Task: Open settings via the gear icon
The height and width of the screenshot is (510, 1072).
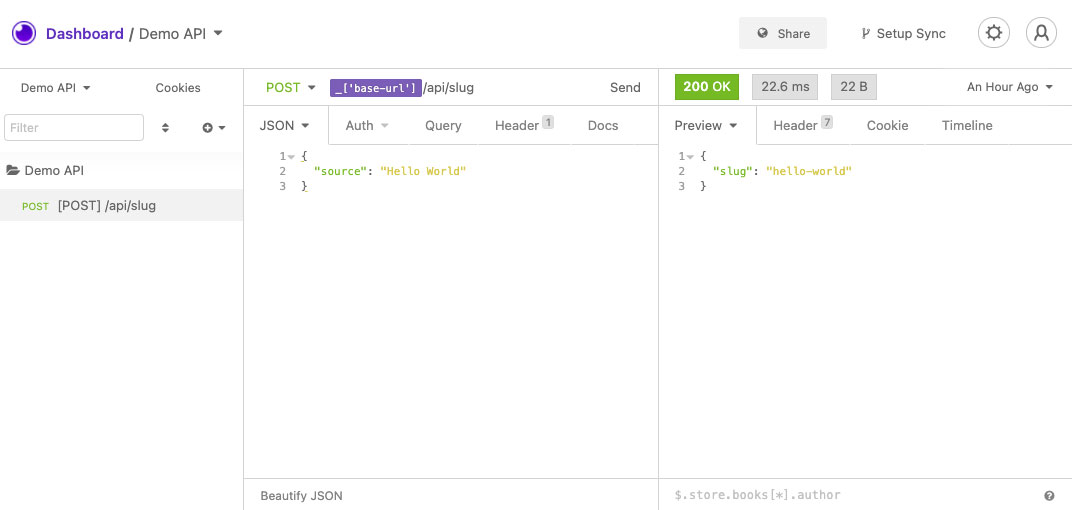Action: tap(993, 33)
